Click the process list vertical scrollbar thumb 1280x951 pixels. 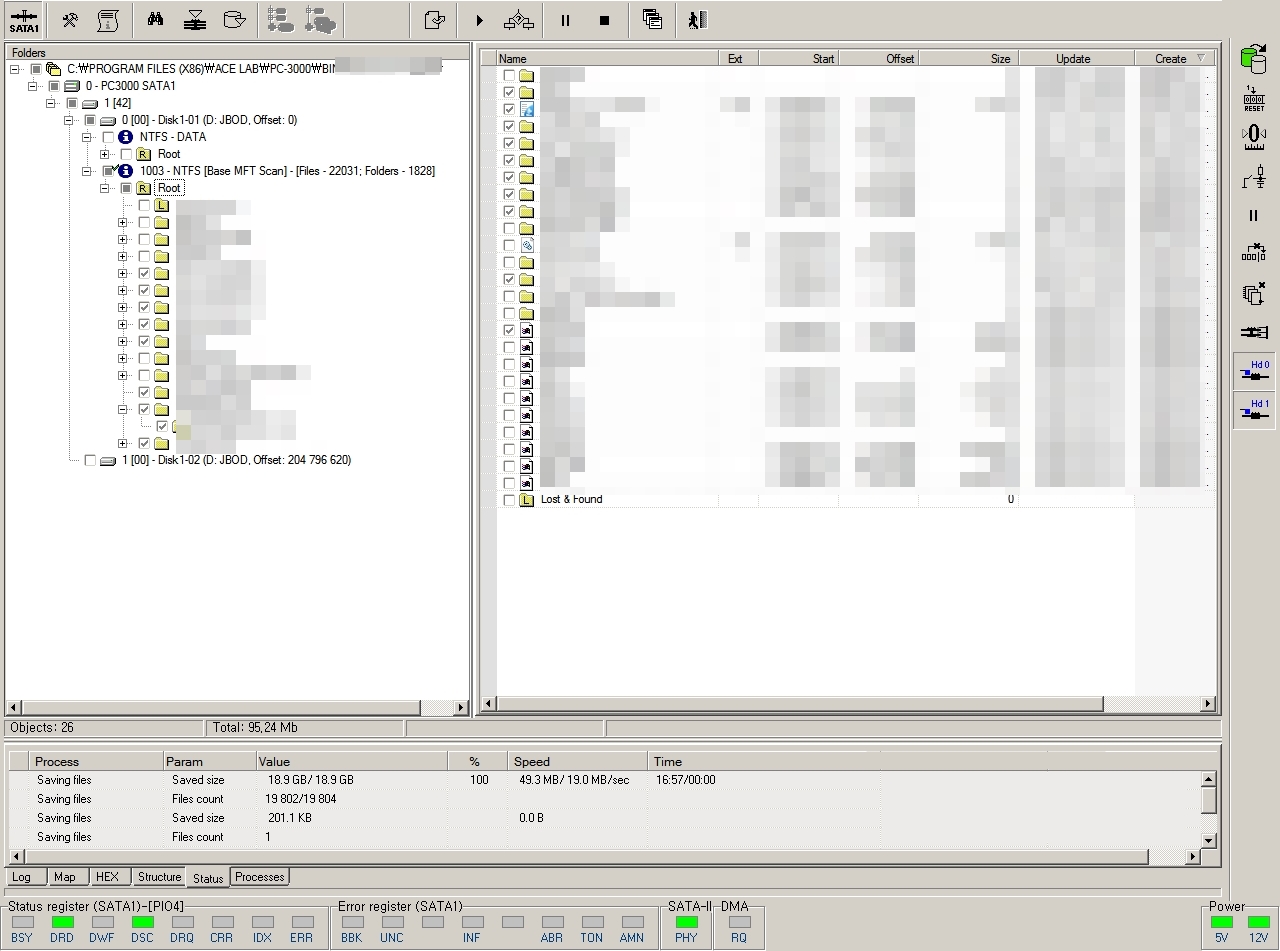[x=1208, y=800]
